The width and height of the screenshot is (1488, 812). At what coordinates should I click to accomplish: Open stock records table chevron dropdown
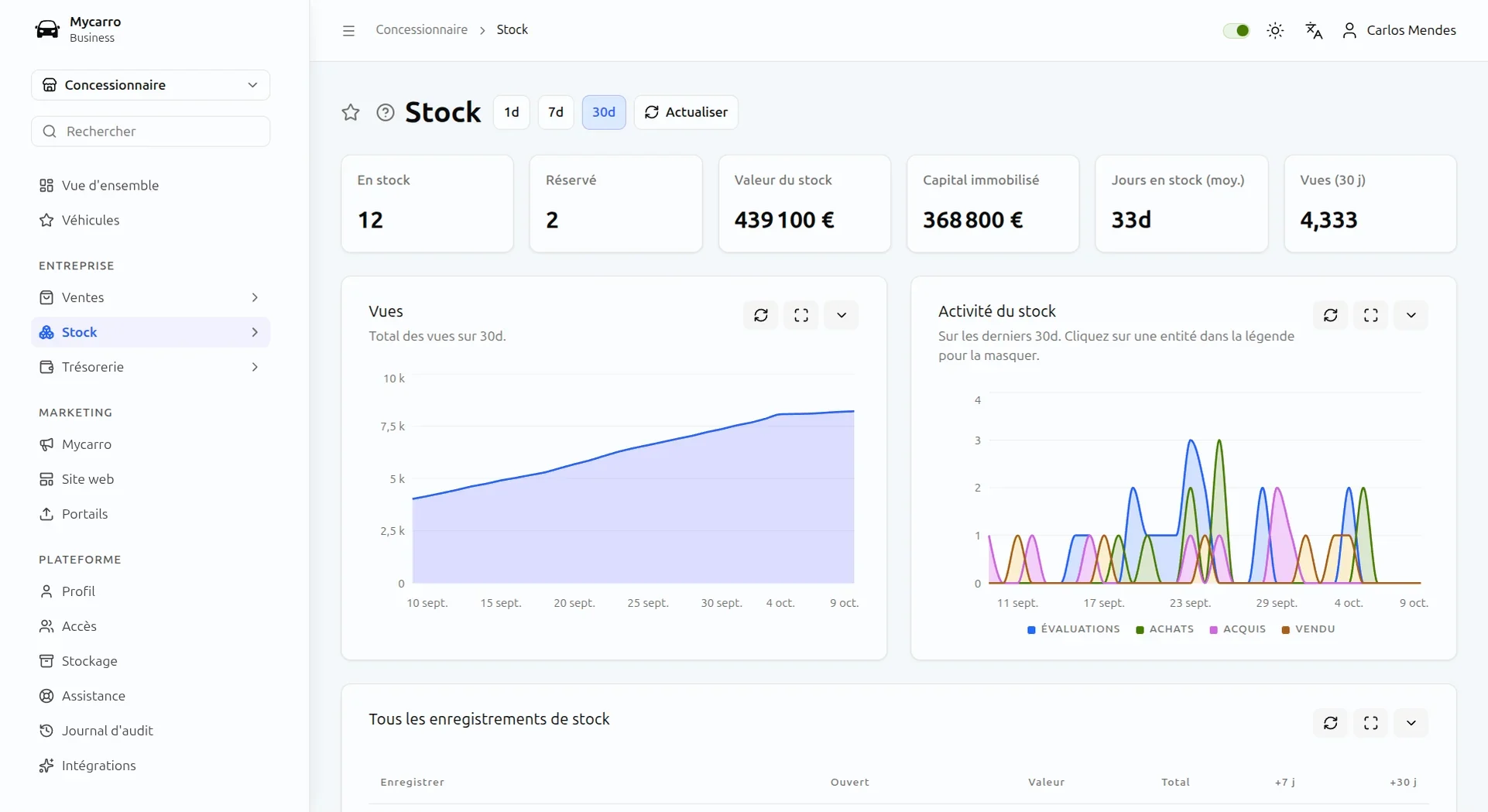1411,723
